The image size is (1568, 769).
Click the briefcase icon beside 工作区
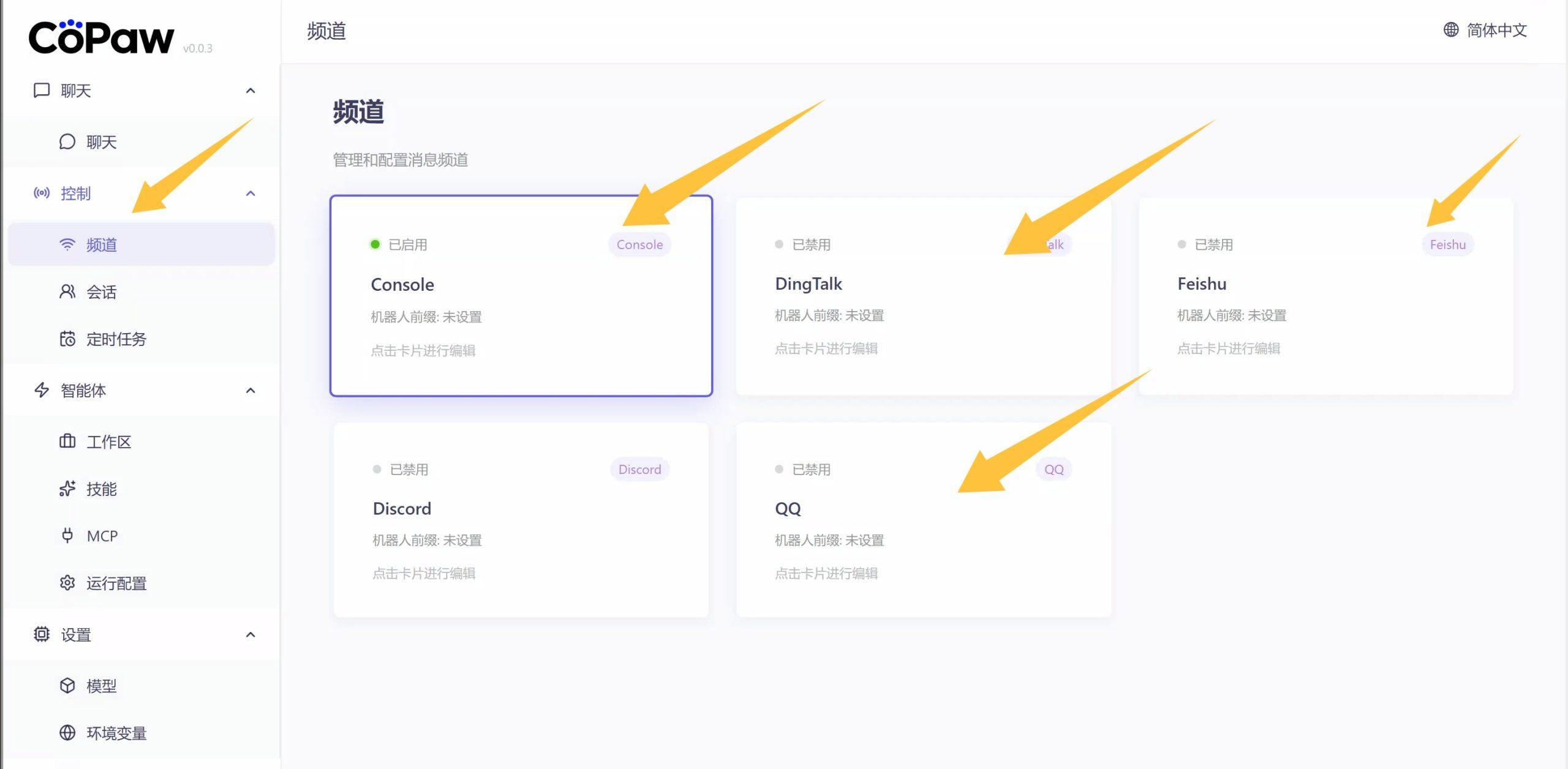[x=67, y=441]
